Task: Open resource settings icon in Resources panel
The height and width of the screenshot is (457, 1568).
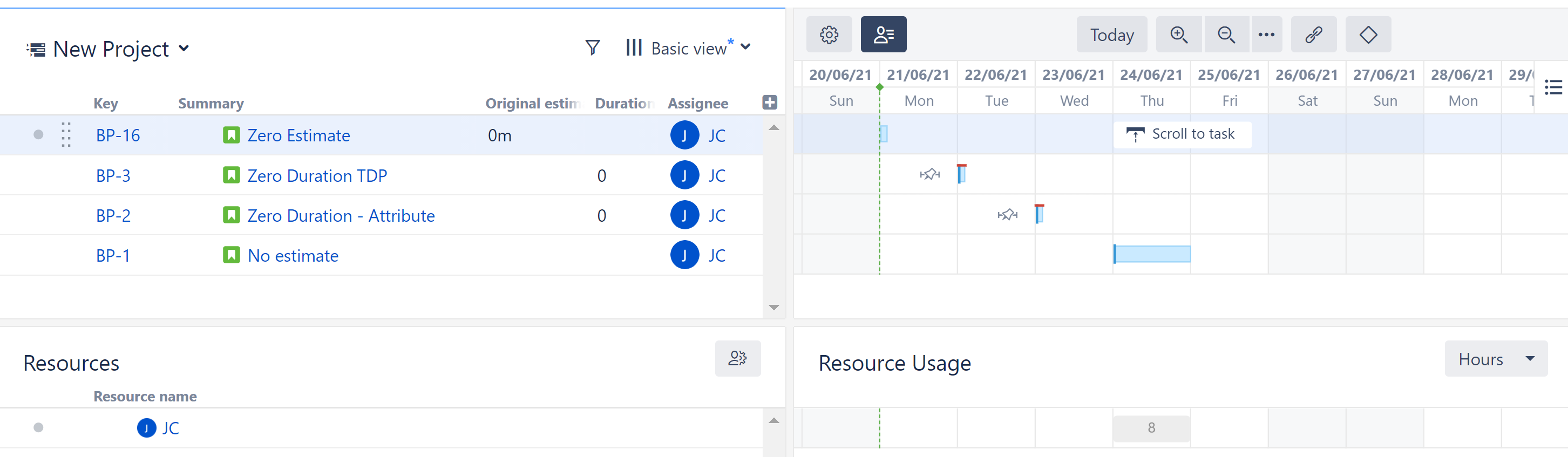Action: click(x=737, y=358)
